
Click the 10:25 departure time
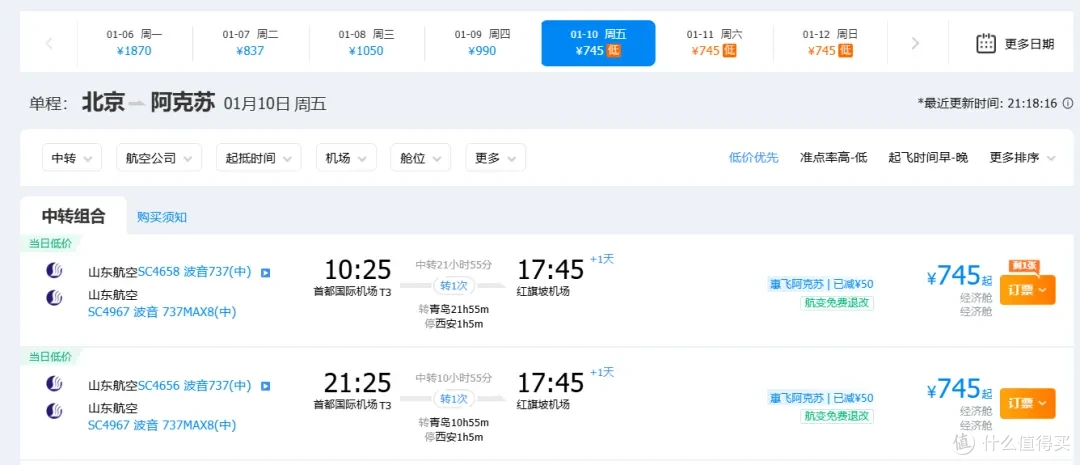(x=357, y=269)
